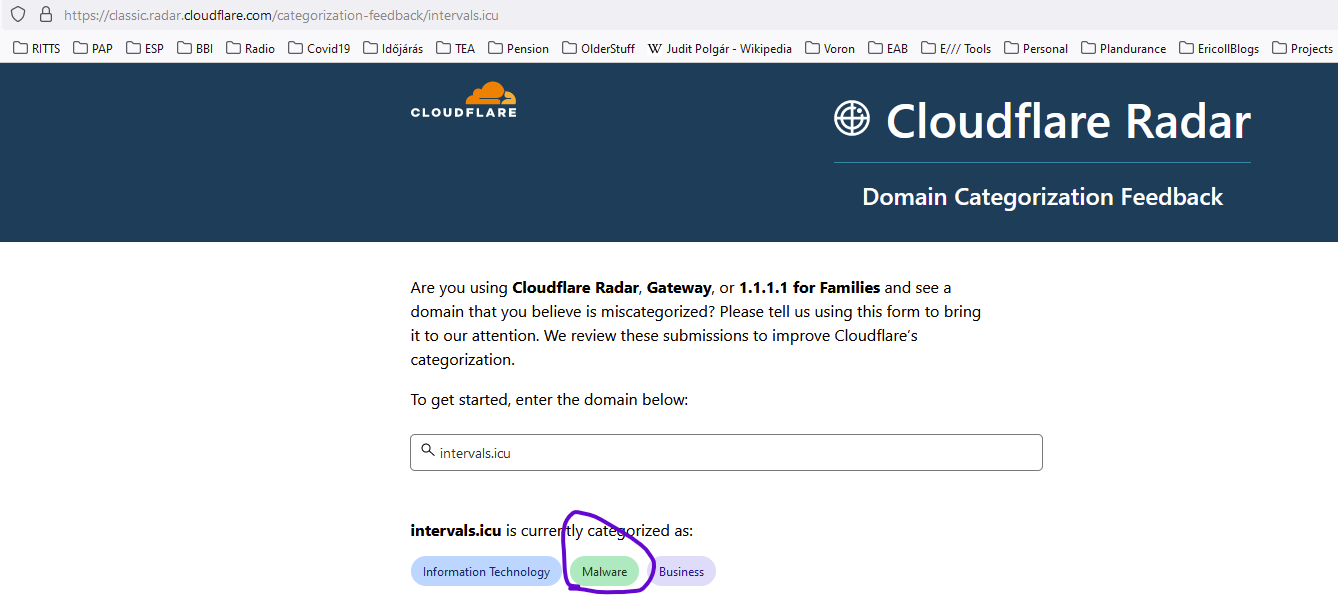Open the Radio bookmarks folder
The image size is (1338, 604).
250,47
